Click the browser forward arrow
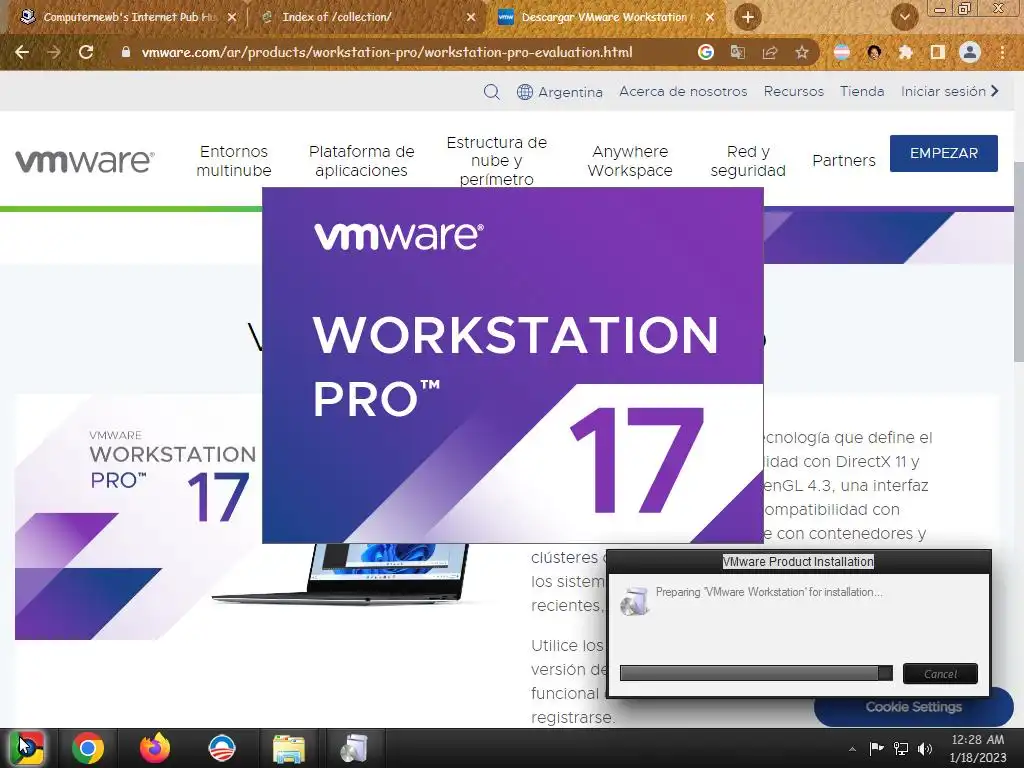The height and width of the screenshot is (768, 1024). coord(54,52)
